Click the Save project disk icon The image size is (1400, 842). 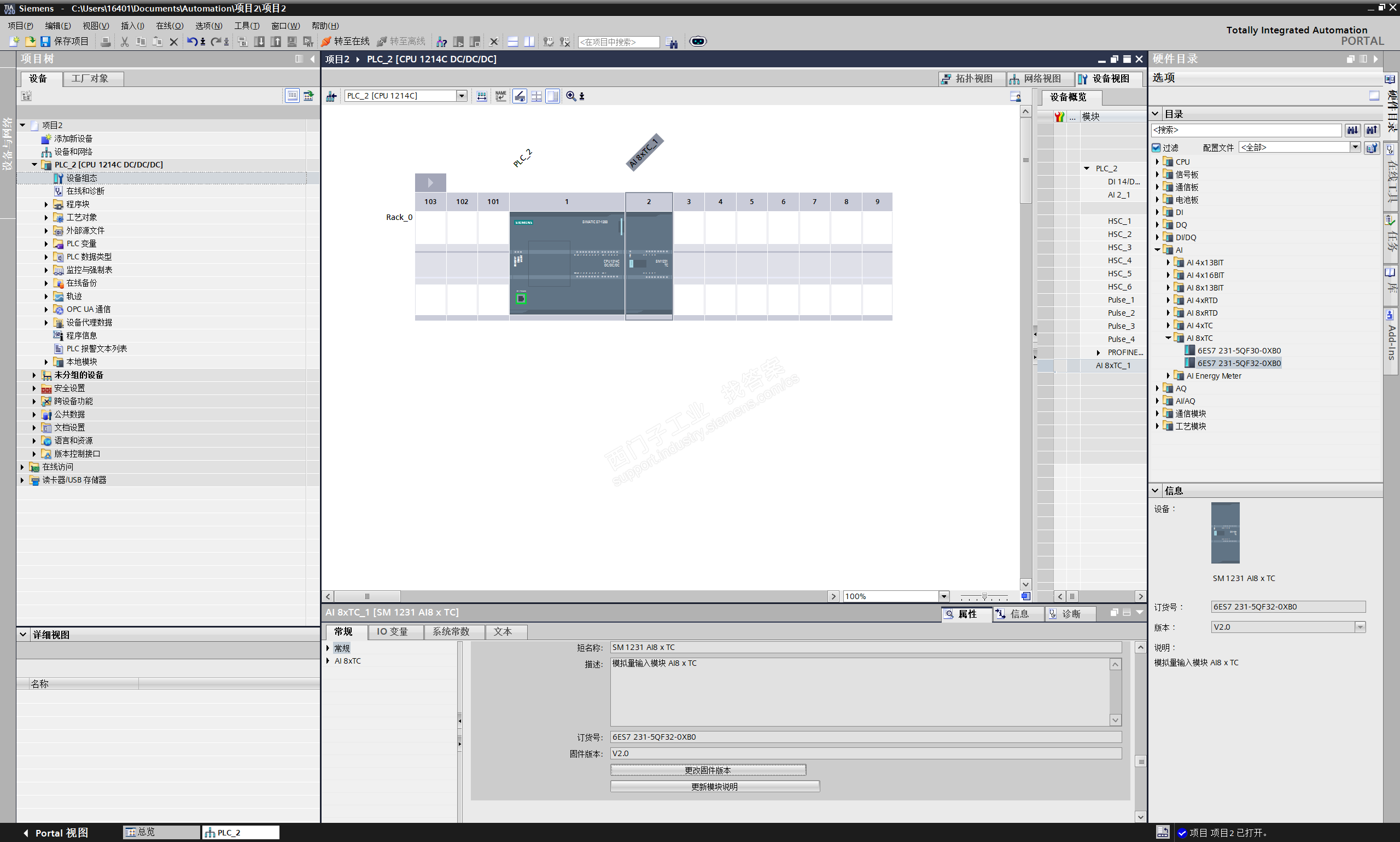tap(45, 42)
